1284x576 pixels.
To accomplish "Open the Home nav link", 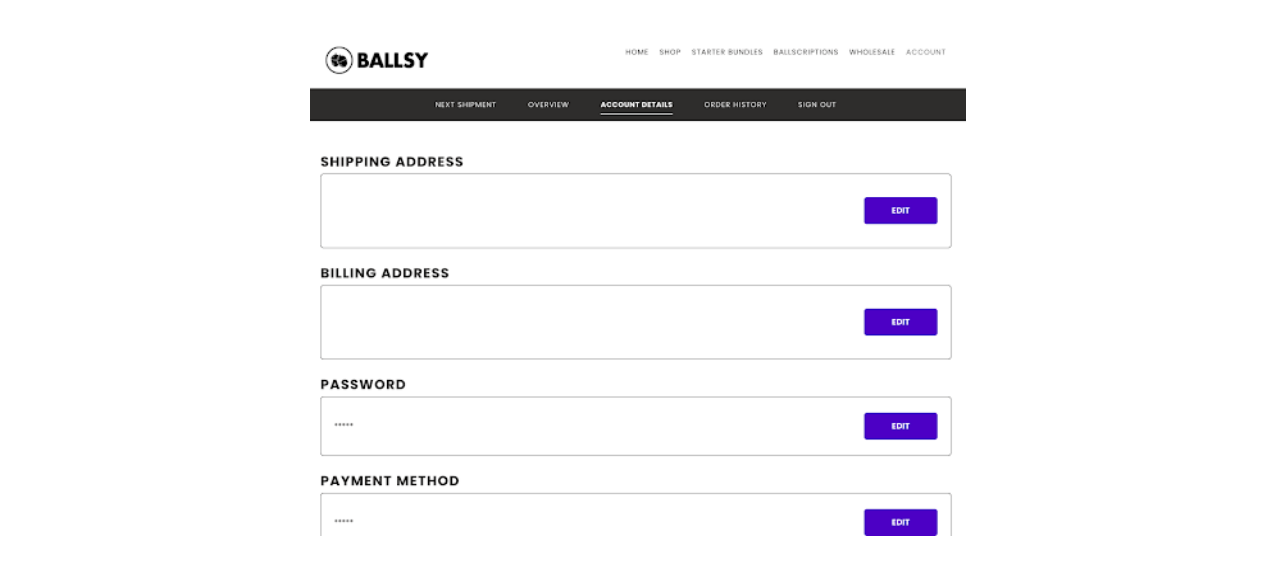I will (637, 52).
